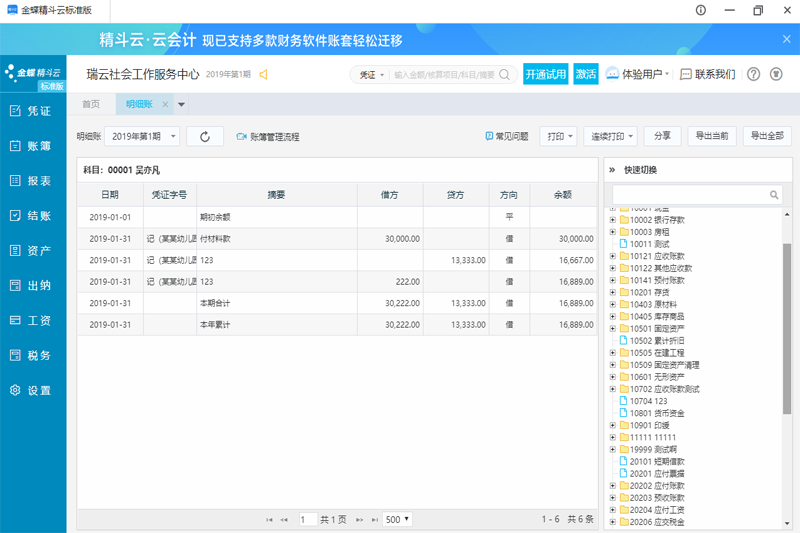Open the 报表 reports module in sidebar
The height and width of the screenshot is (533, 800).
[31, 181]
